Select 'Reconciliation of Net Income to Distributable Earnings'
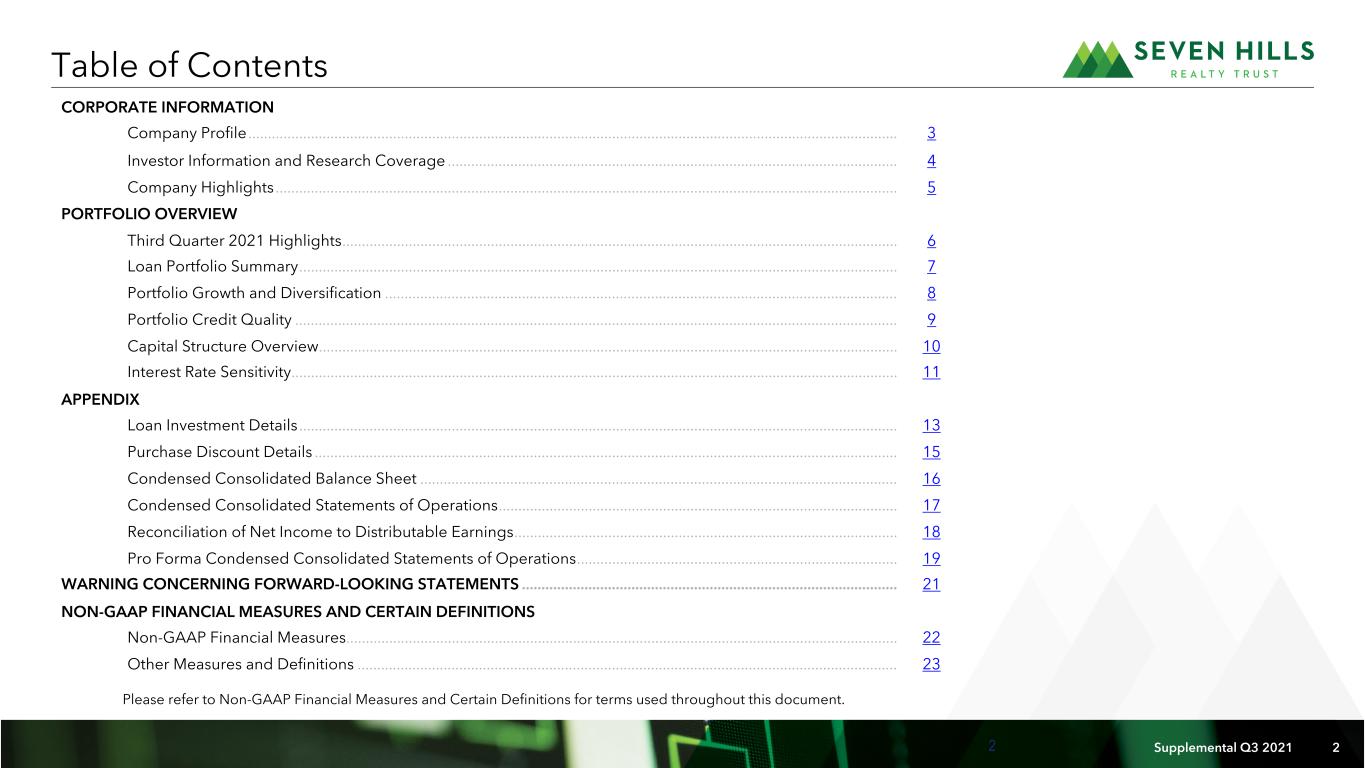The height and width of the screenshot is (768, 1365). click(320, 532)
